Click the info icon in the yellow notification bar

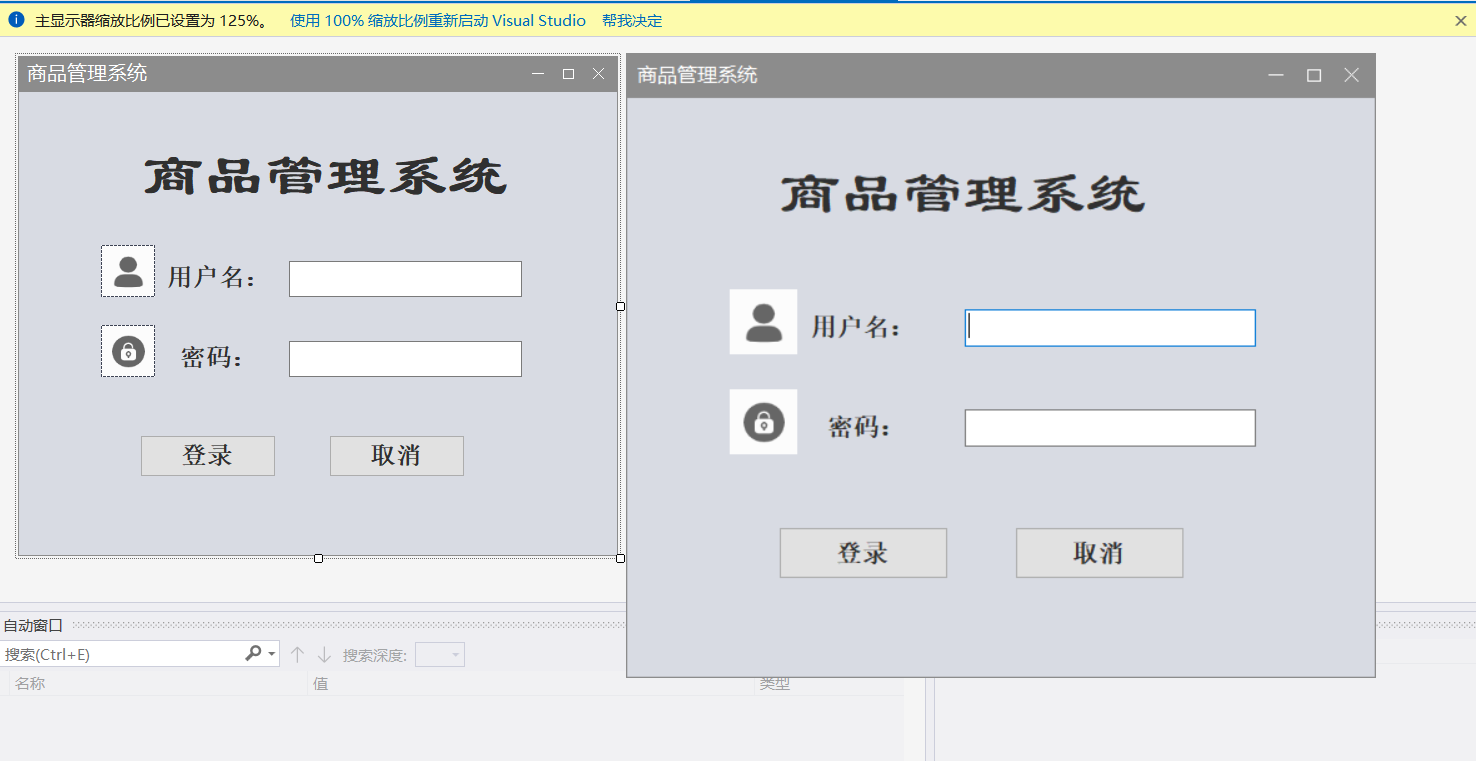(16, 20)
